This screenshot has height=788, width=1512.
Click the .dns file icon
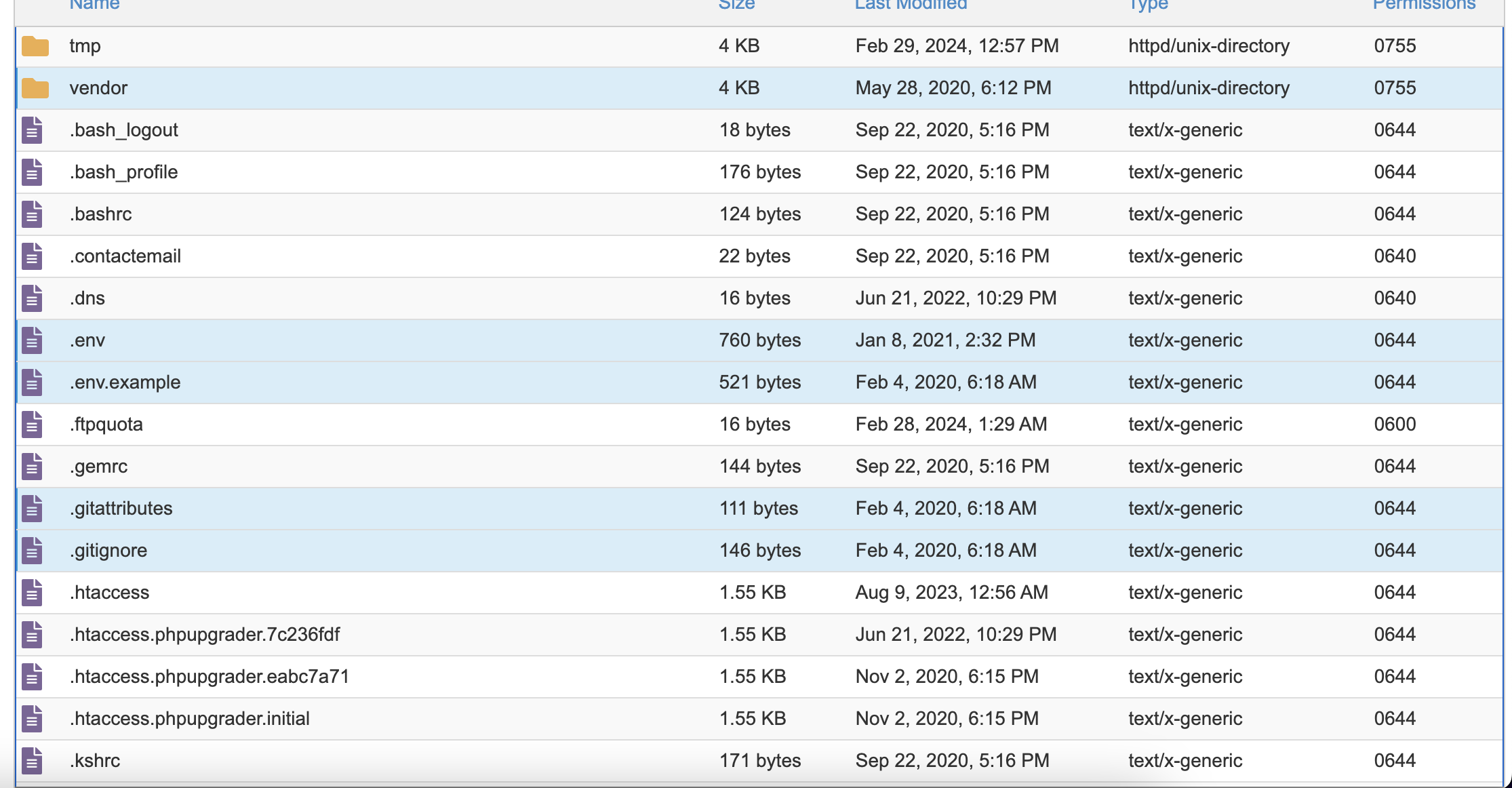point(32,298)
